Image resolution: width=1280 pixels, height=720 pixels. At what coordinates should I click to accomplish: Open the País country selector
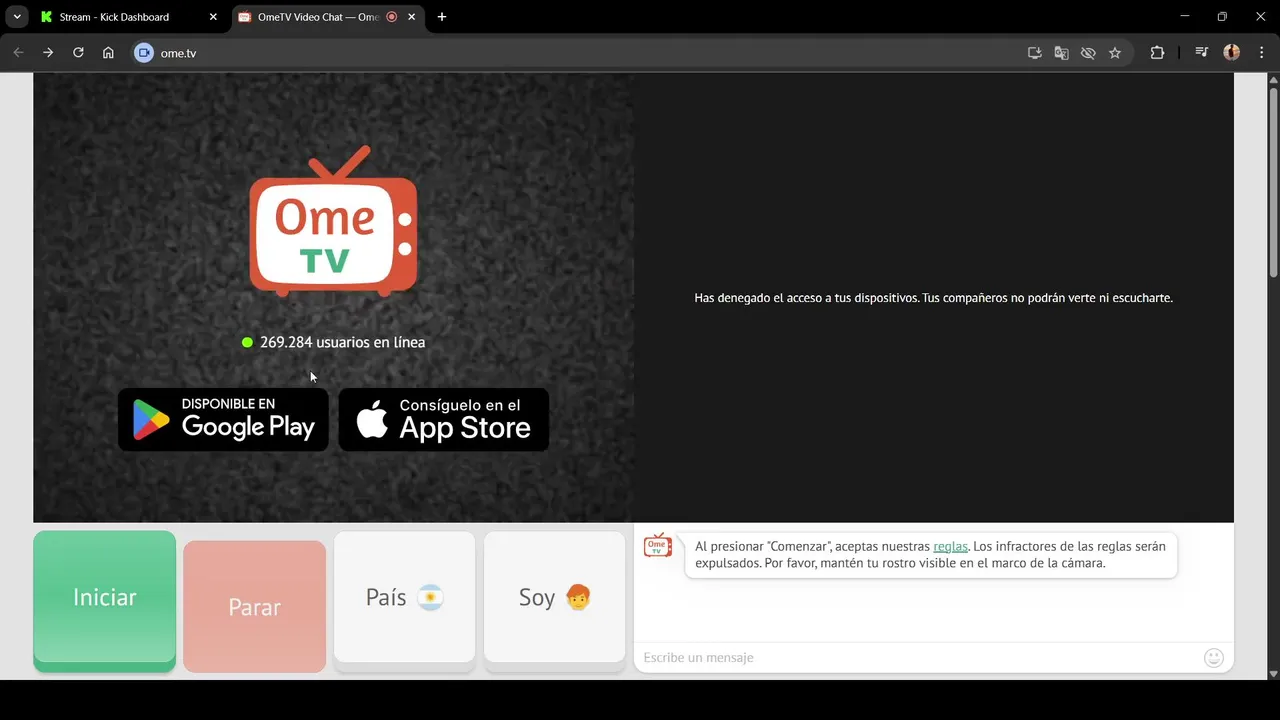405,598
